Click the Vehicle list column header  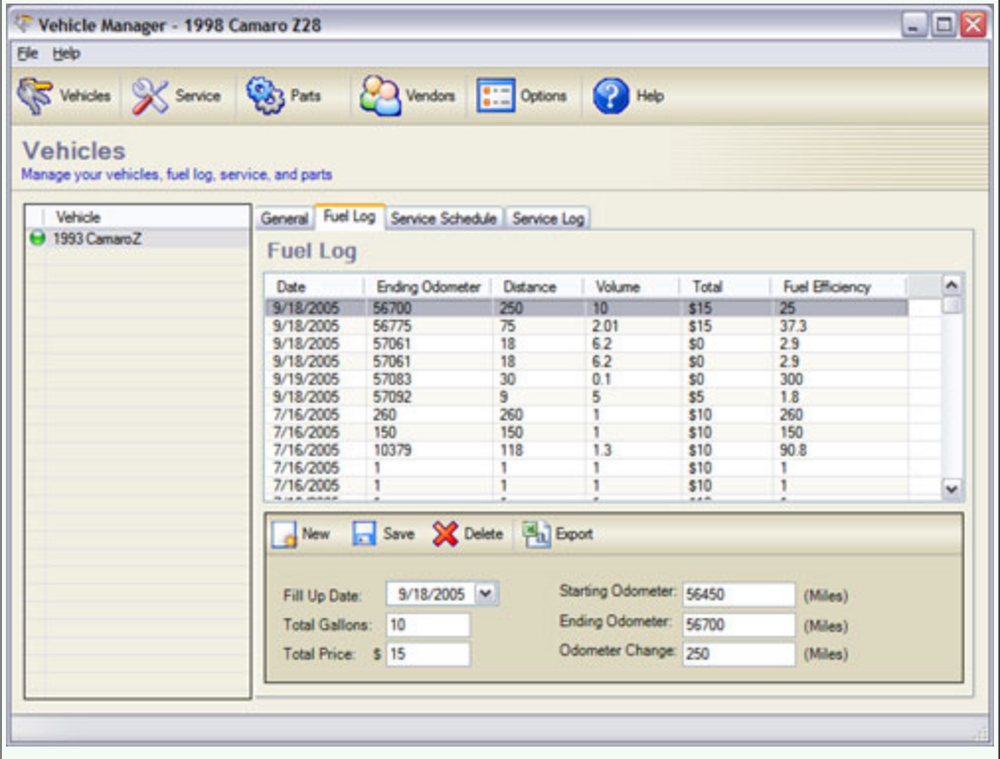pyautogui.click(x=147, y=217)
